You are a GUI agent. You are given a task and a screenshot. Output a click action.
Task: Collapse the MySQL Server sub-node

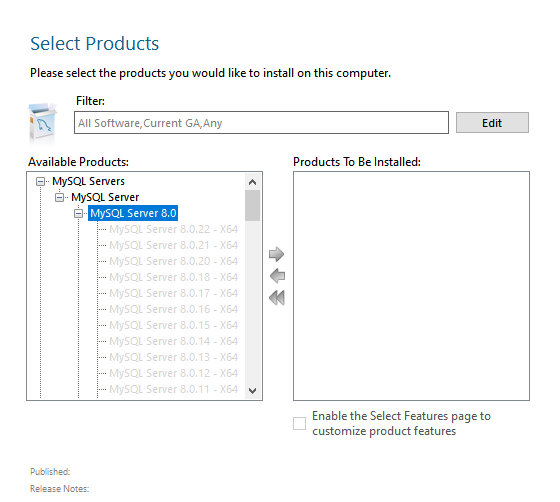pyautogui.click(x=59, y=197)
